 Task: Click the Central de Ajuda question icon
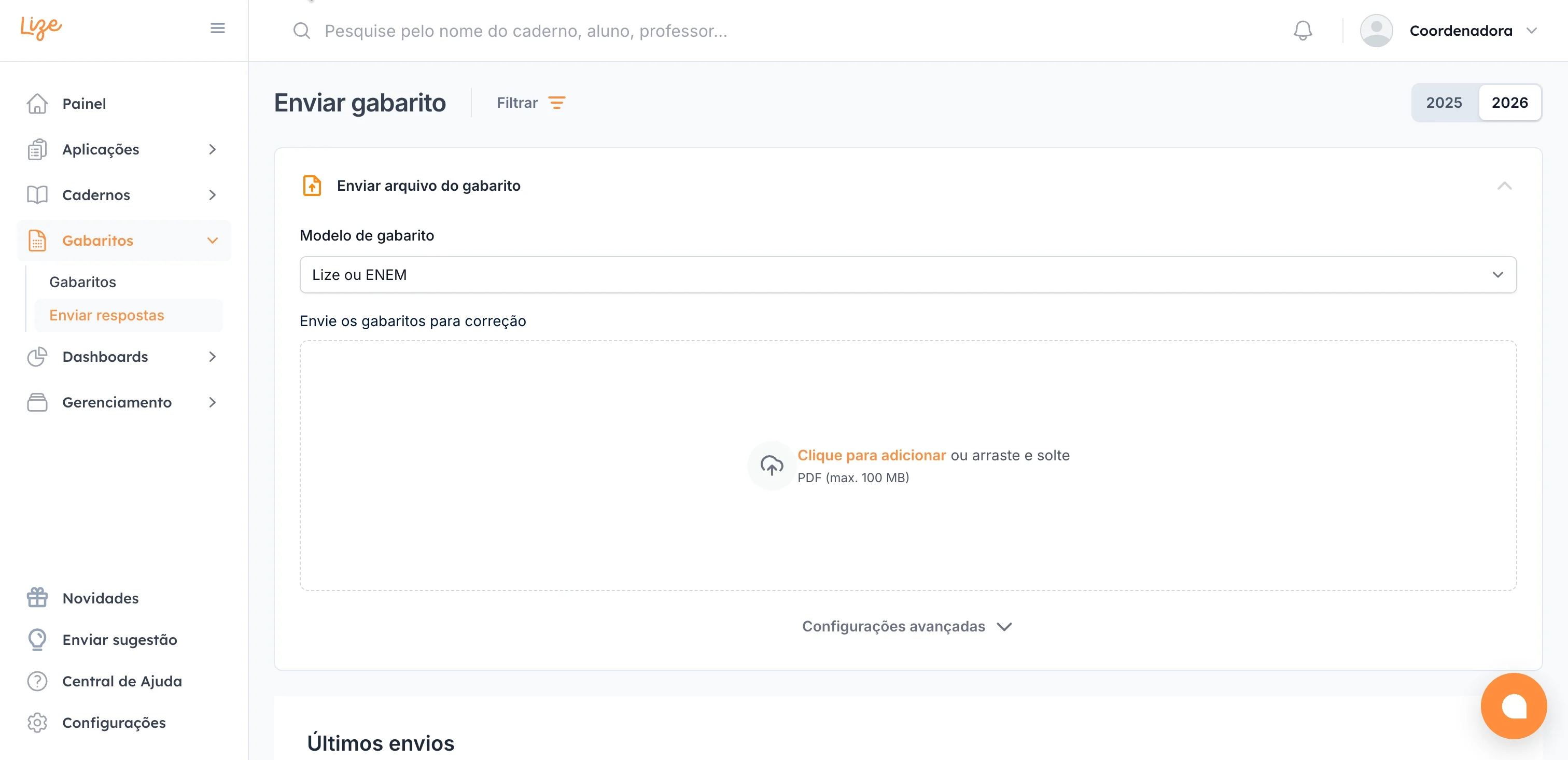pos(37,681)
